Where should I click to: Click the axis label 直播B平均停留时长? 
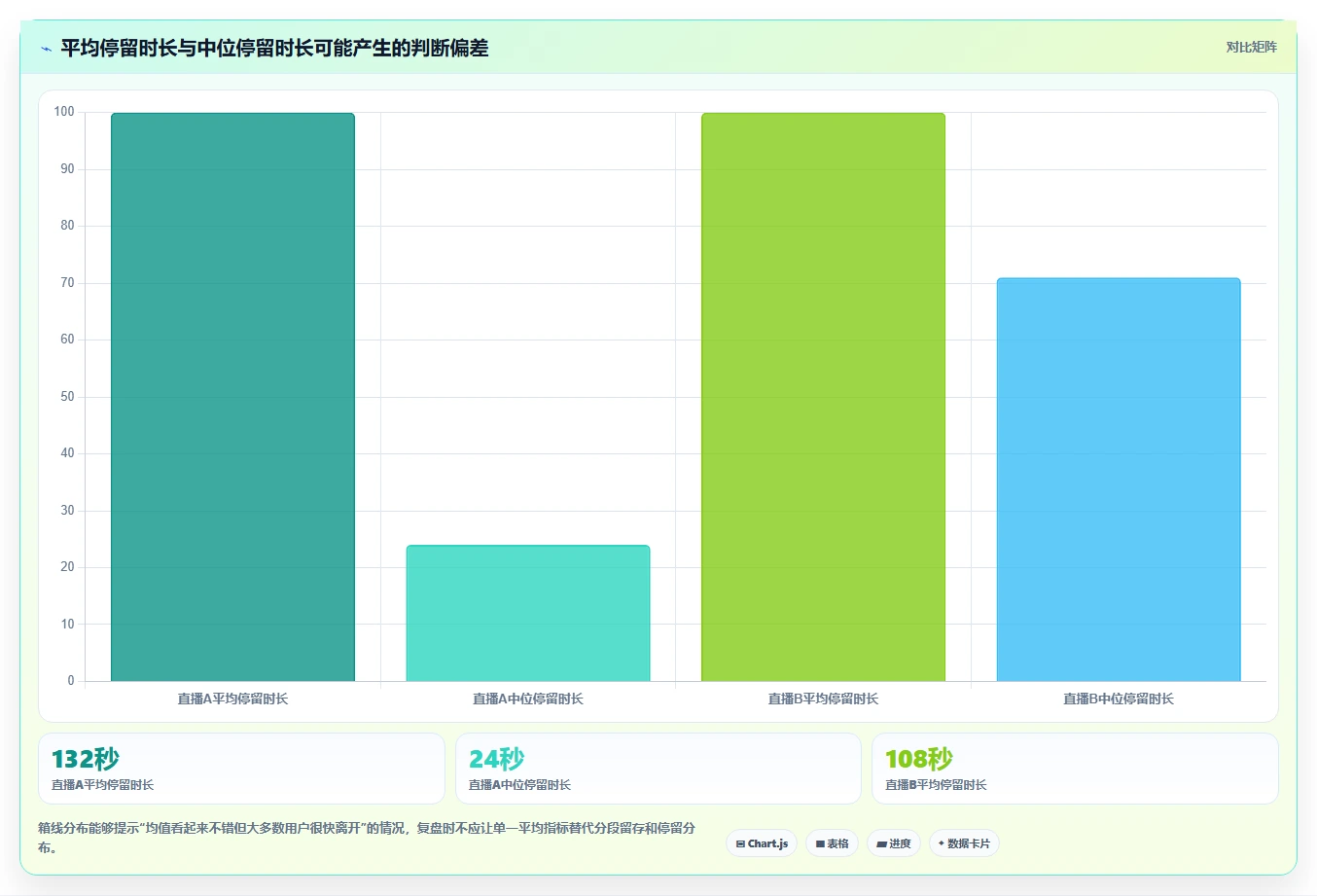point(823,699)
